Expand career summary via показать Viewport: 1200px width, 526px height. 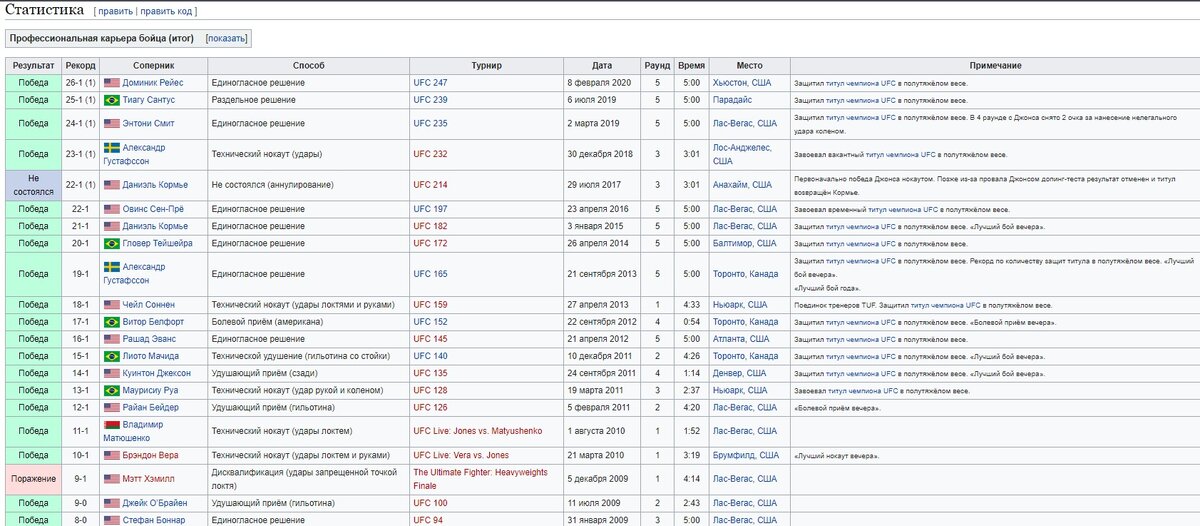226,38
